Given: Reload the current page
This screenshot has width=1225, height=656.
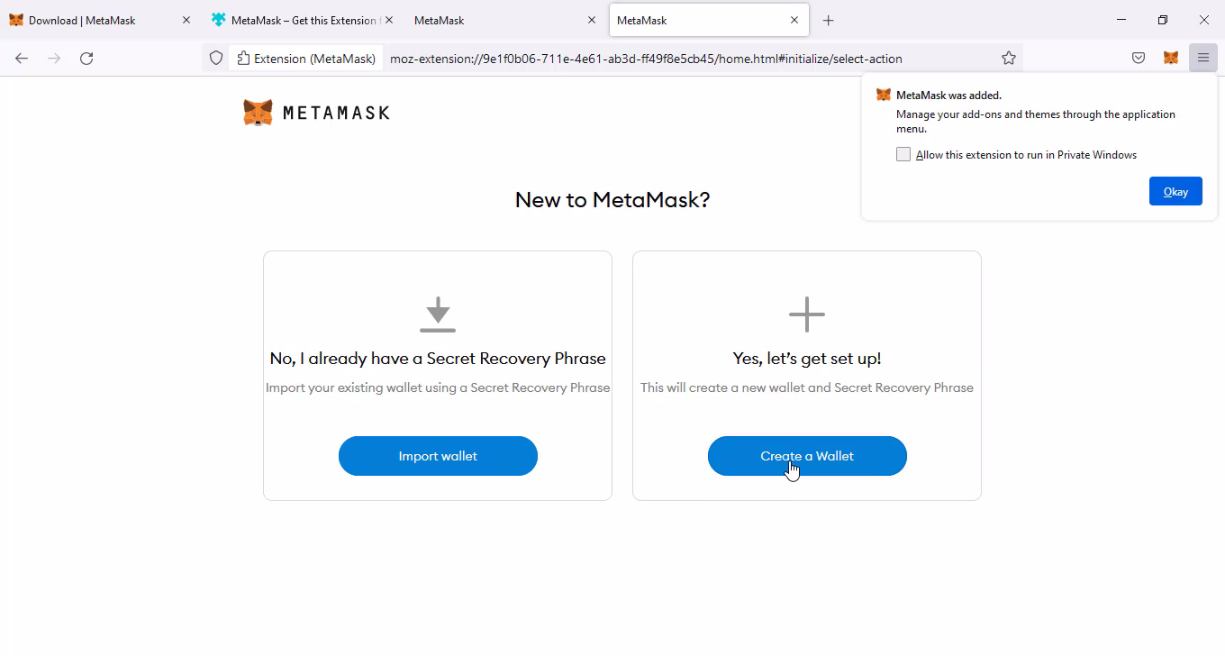Looking at the screenshot, I should [87, 58].
